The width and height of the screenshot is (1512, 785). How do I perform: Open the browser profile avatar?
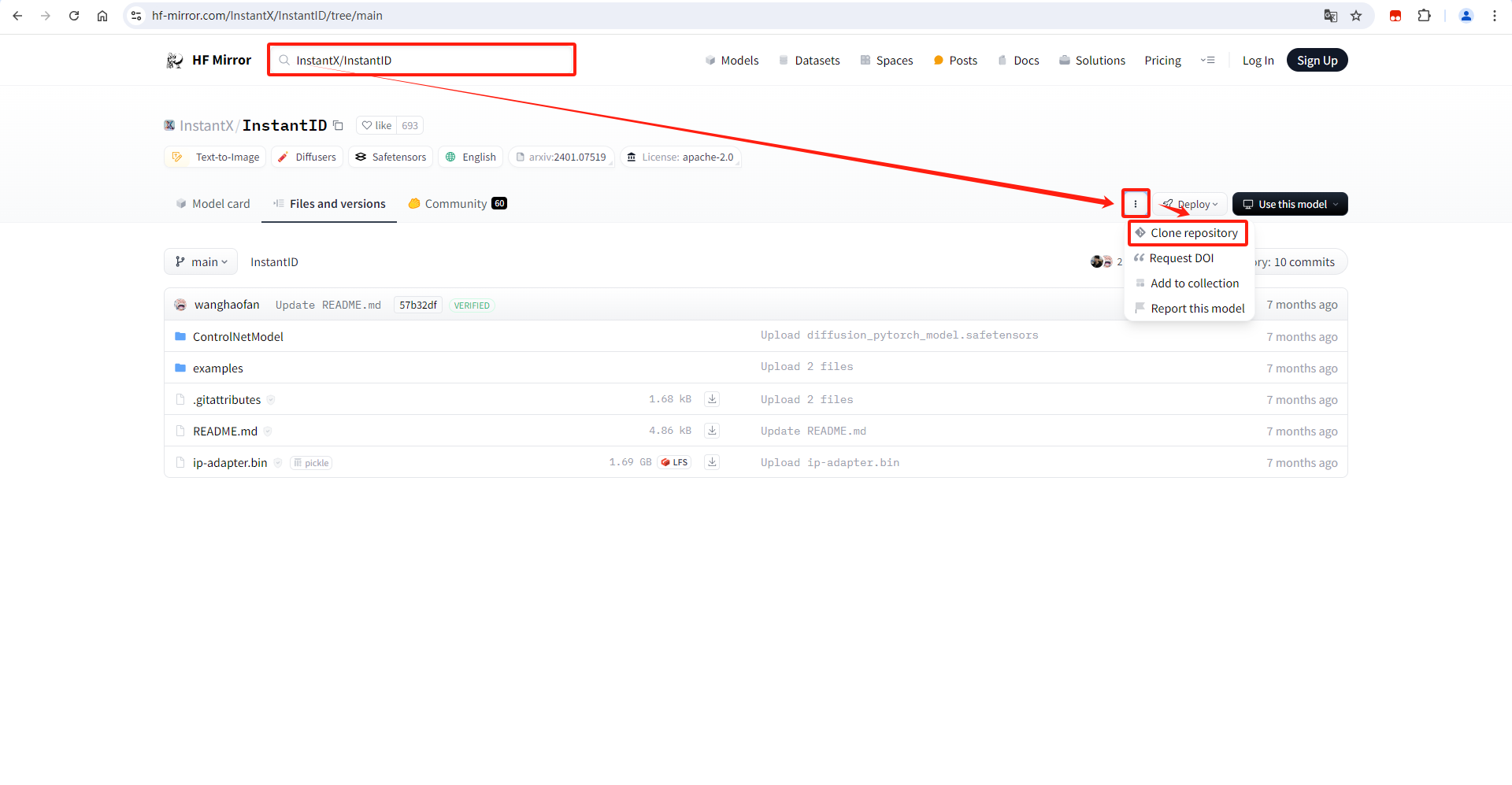(x=1466, y=16)
